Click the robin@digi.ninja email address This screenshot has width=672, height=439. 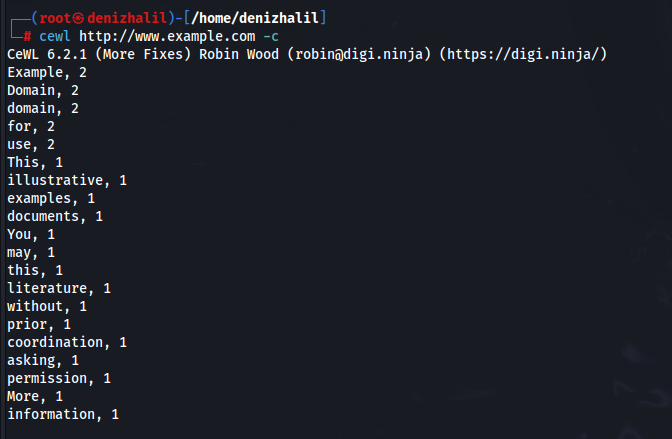359,54
